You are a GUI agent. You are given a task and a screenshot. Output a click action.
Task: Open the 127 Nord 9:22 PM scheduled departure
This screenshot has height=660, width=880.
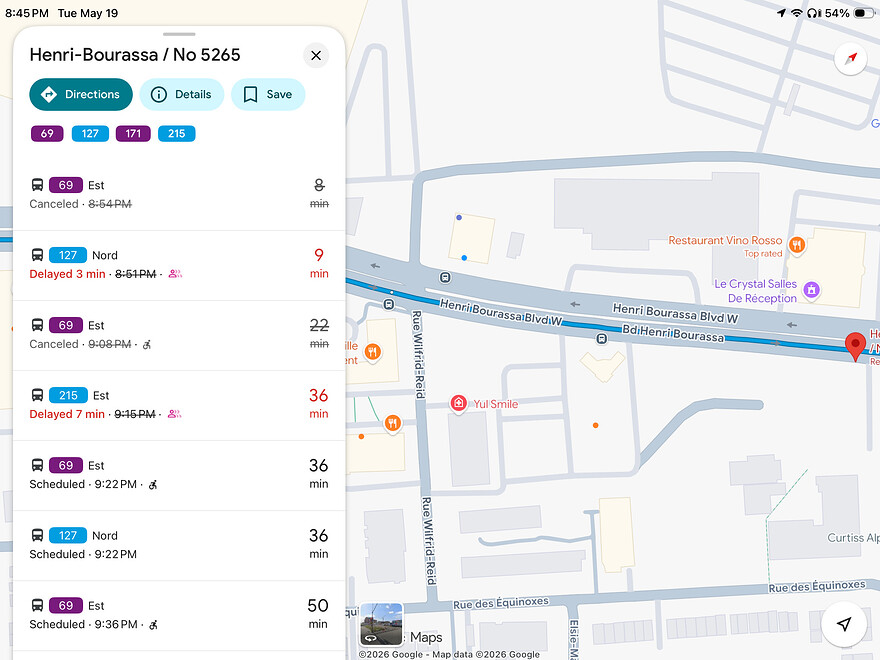tap(179, 546)
